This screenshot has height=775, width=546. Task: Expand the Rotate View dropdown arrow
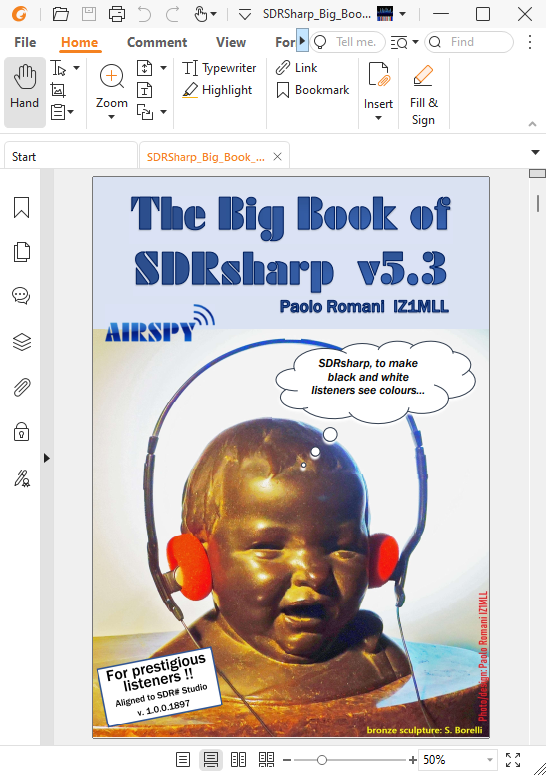[164, 112]
